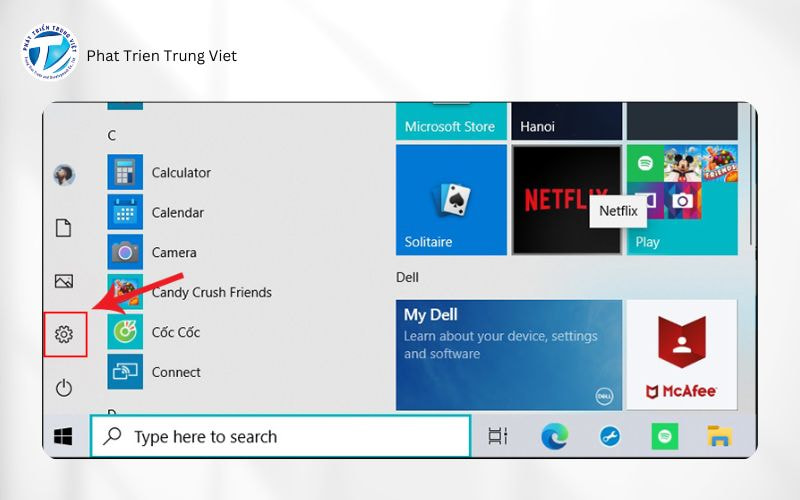Click the Windows Start button

pos(64,436)
